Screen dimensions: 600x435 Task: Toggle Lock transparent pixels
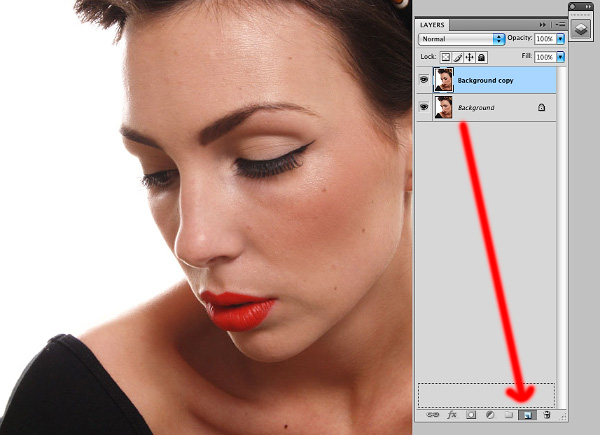click(x=445, y=57)
